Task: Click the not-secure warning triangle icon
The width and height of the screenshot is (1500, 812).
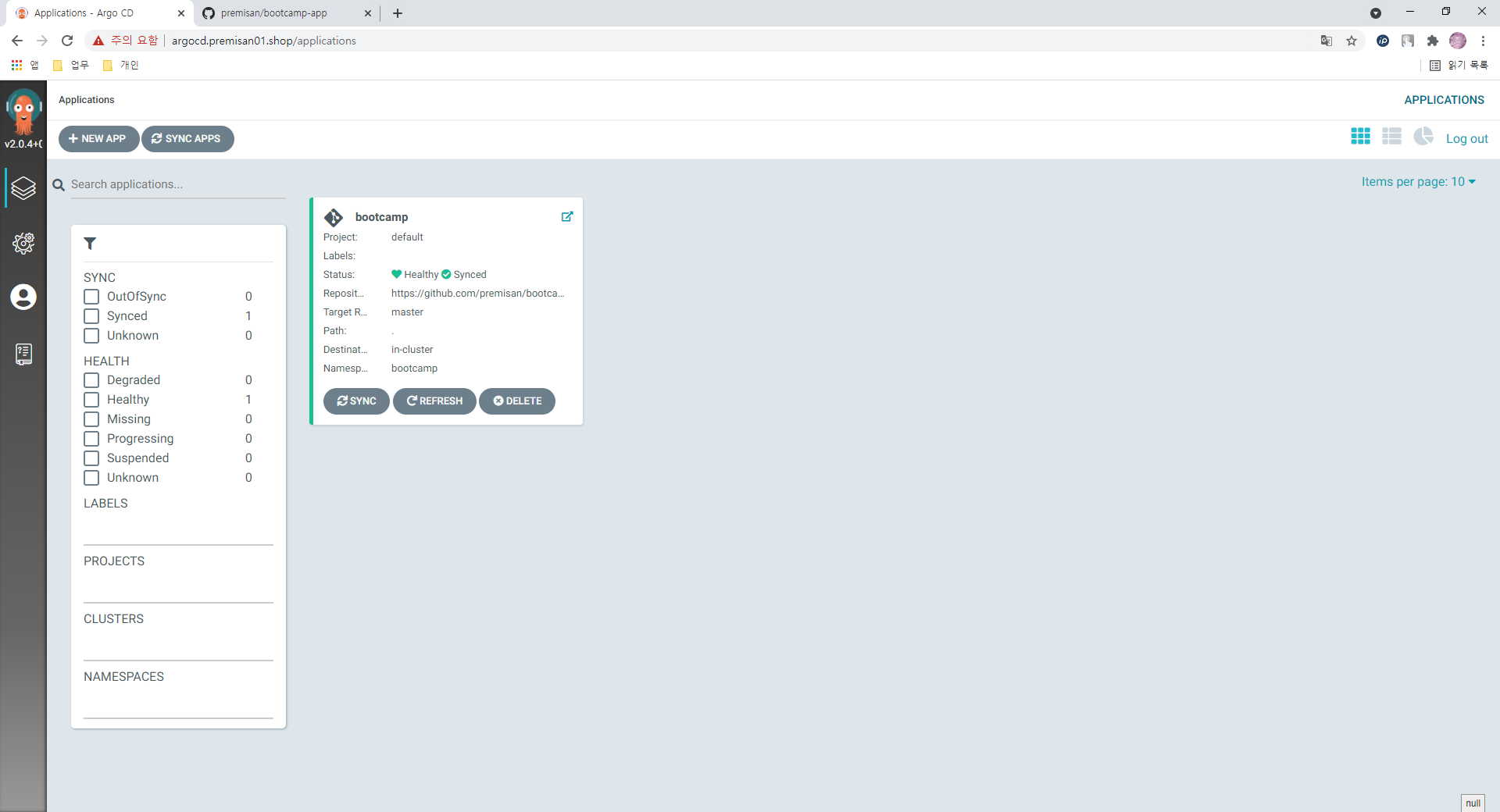Action: pos(98,41)
